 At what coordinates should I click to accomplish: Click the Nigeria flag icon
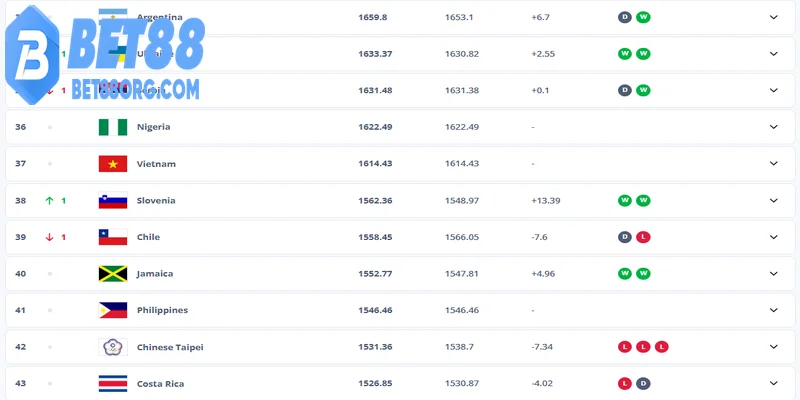point(113,127)
